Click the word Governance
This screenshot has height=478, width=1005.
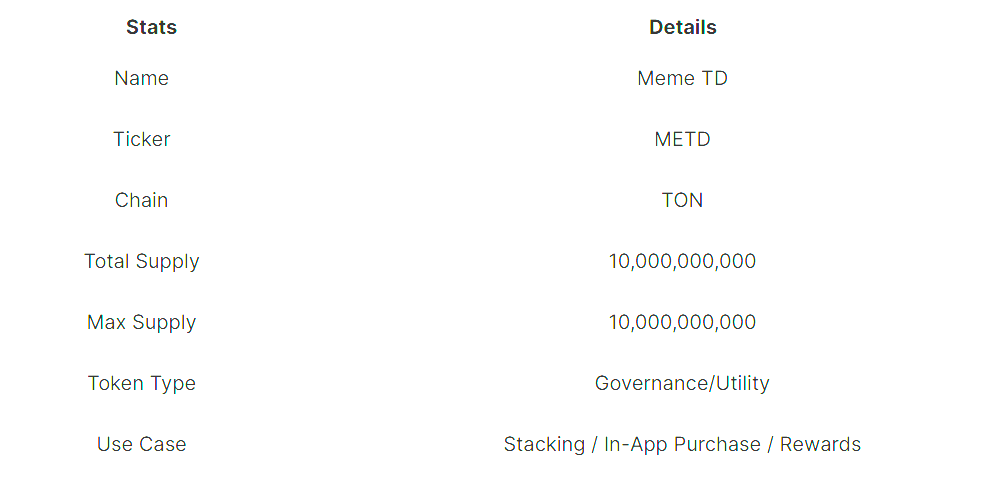pyautogui.click(x=649, y=383)
